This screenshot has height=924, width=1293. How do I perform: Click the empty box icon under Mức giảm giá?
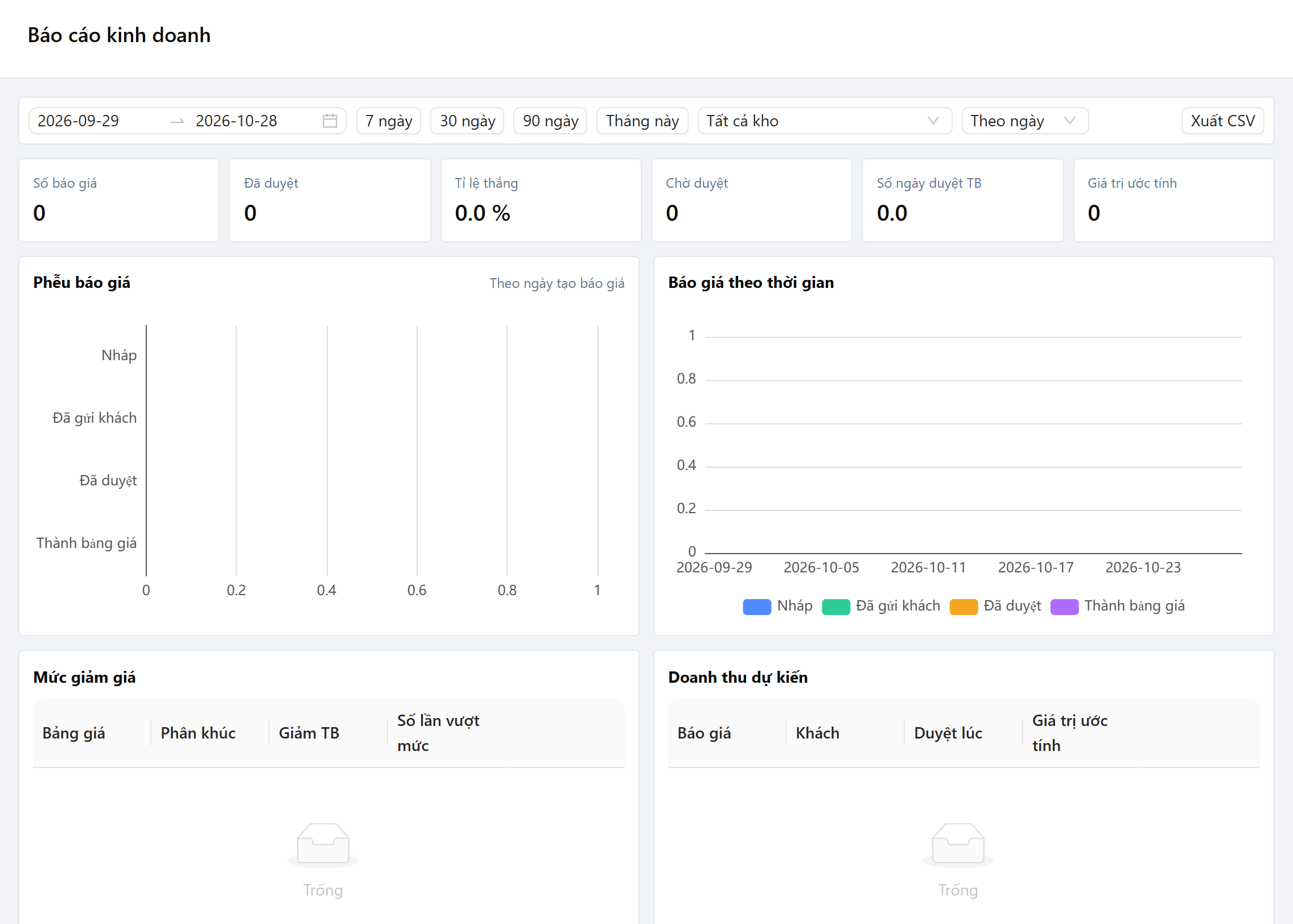(323, 844)
